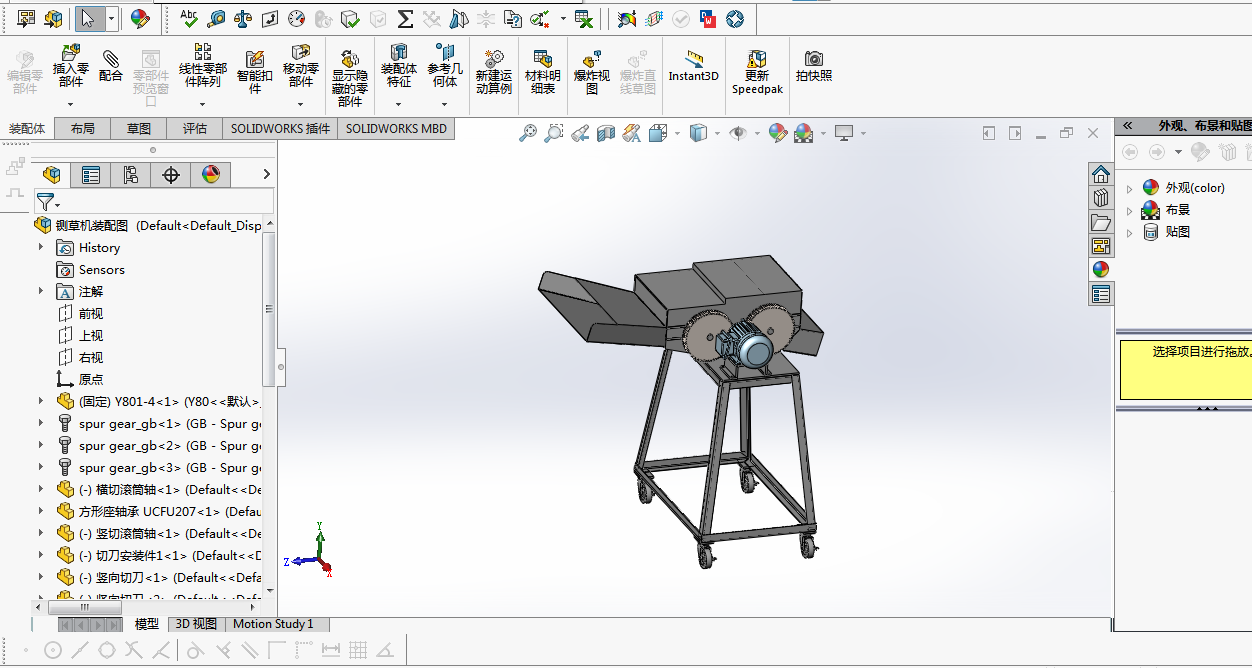
Task: Open the DisplayManager color sphere tab
Action: (x=211, y=175)
